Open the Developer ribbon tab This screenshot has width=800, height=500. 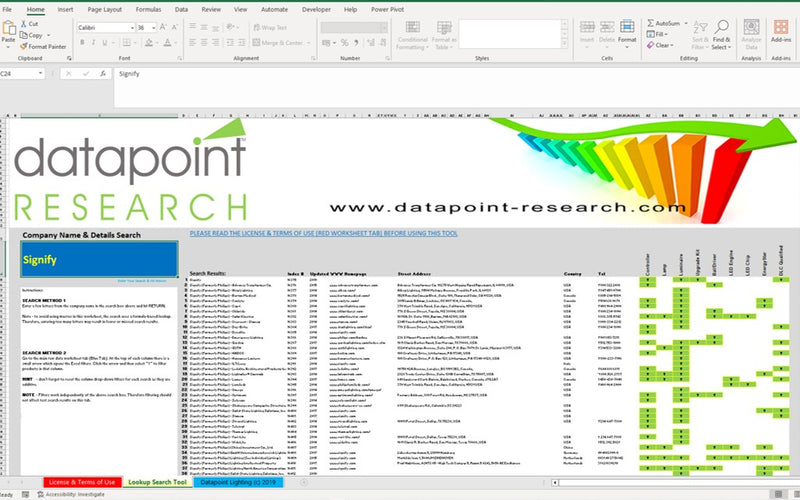click(316, 9)
